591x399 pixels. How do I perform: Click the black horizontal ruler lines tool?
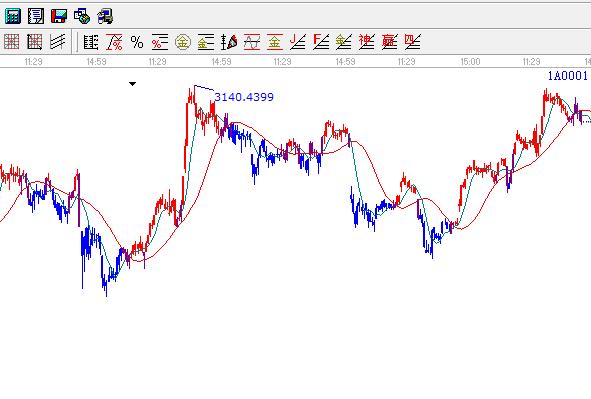click(91, 42)
